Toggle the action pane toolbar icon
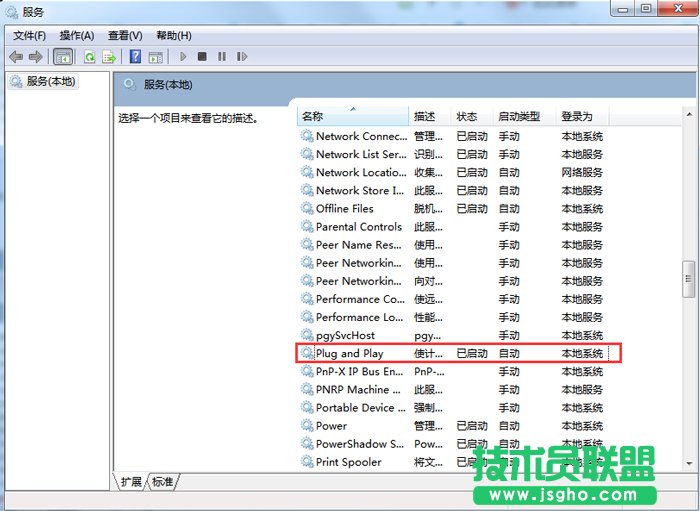700x511 pixels. [155, 57]
